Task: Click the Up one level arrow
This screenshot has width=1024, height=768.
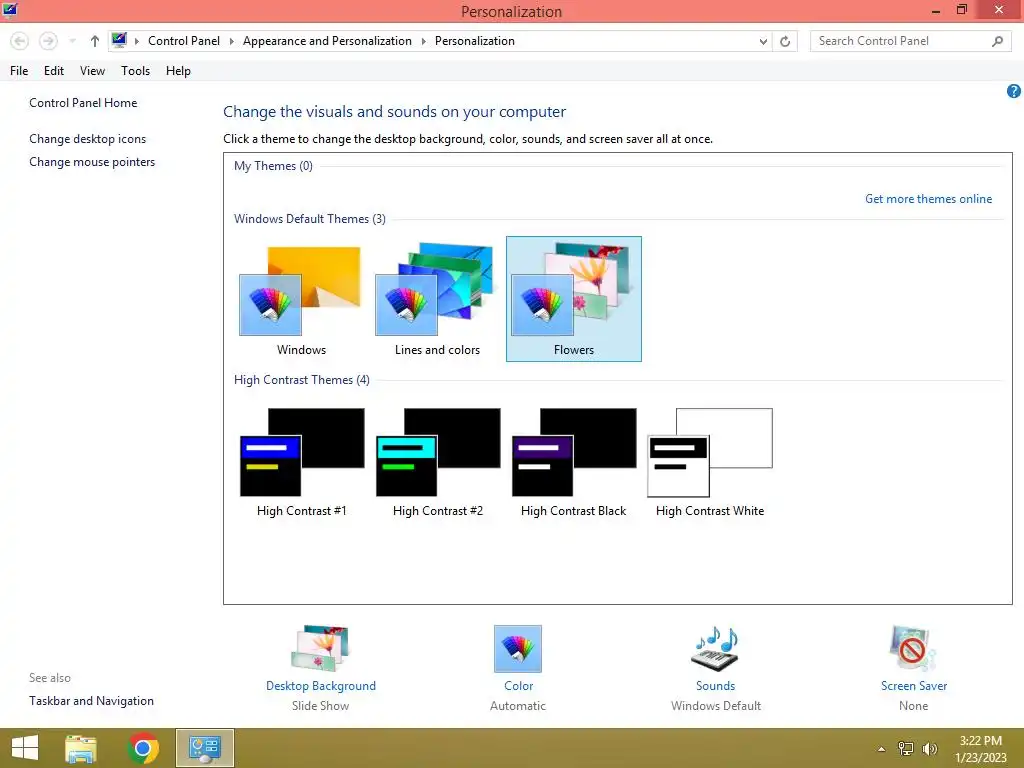Action: click(x=95, y=41)
